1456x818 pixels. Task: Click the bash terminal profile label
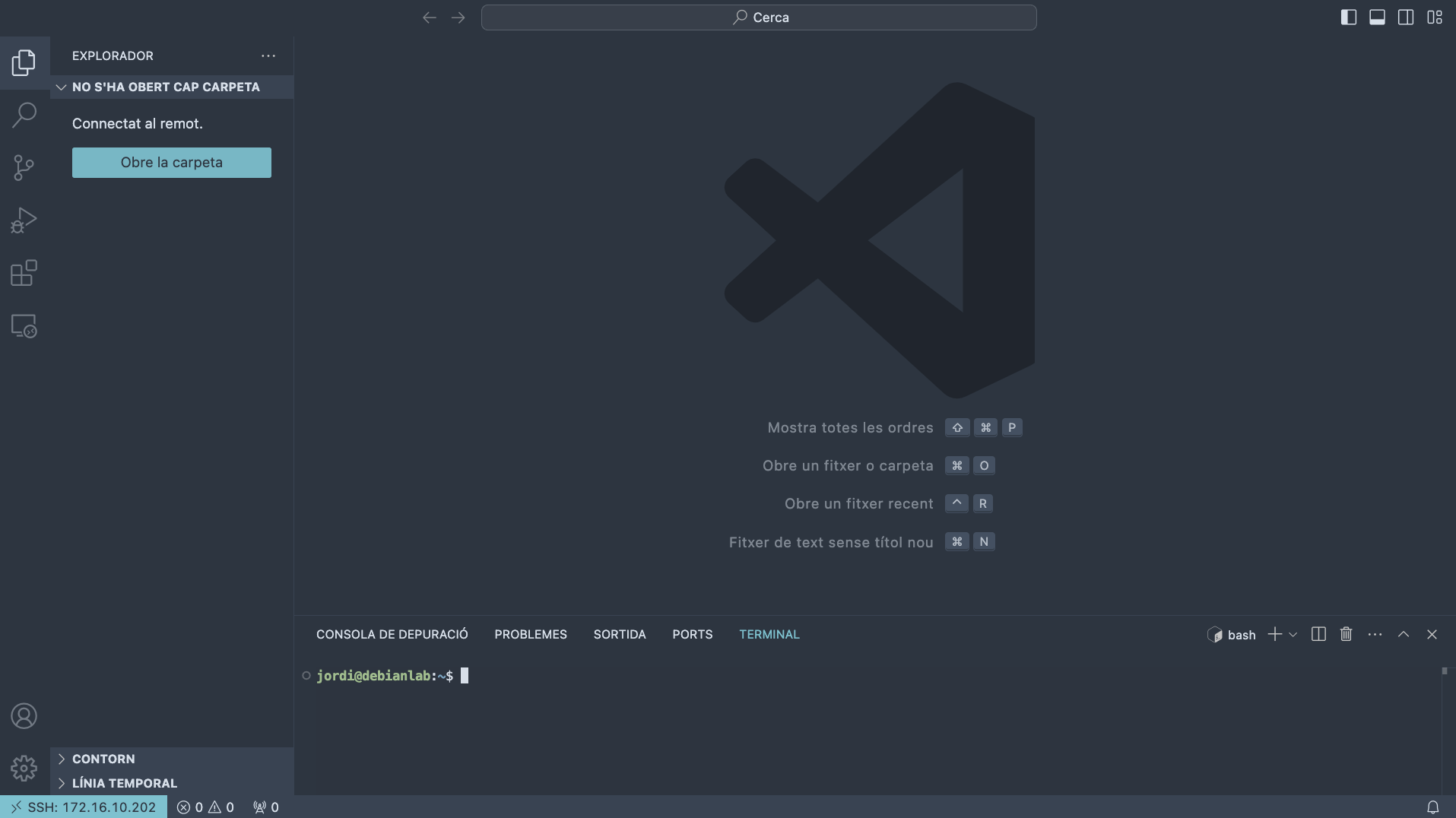(1232, 636)
